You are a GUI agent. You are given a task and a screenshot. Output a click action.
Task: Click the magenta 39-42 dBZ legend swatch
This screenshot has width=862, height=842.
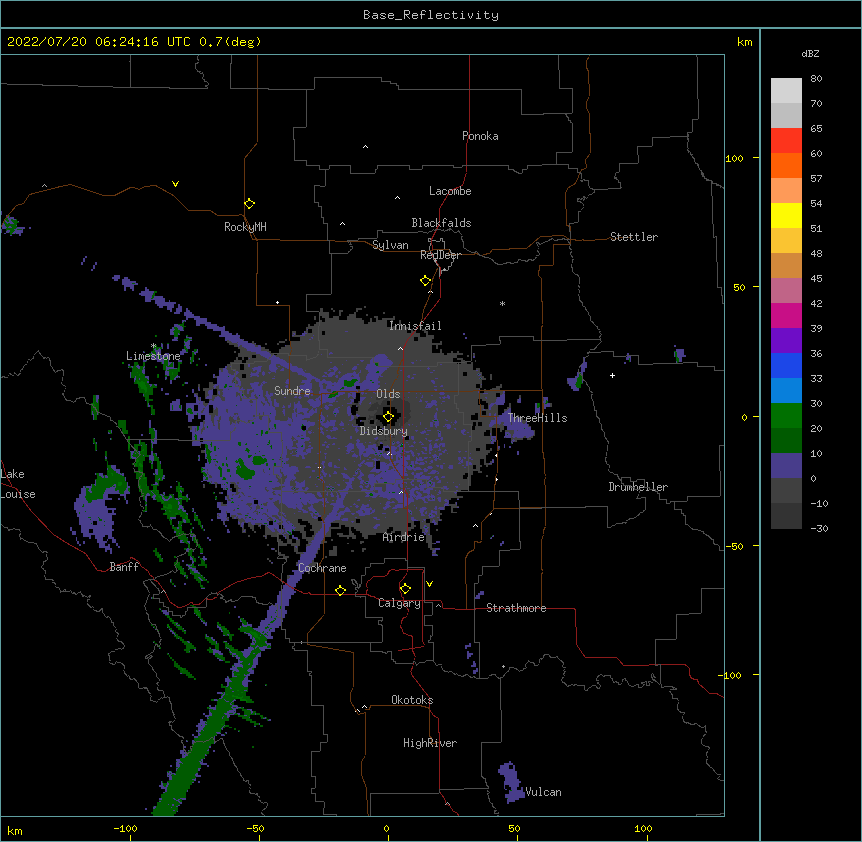coord(786,315)
